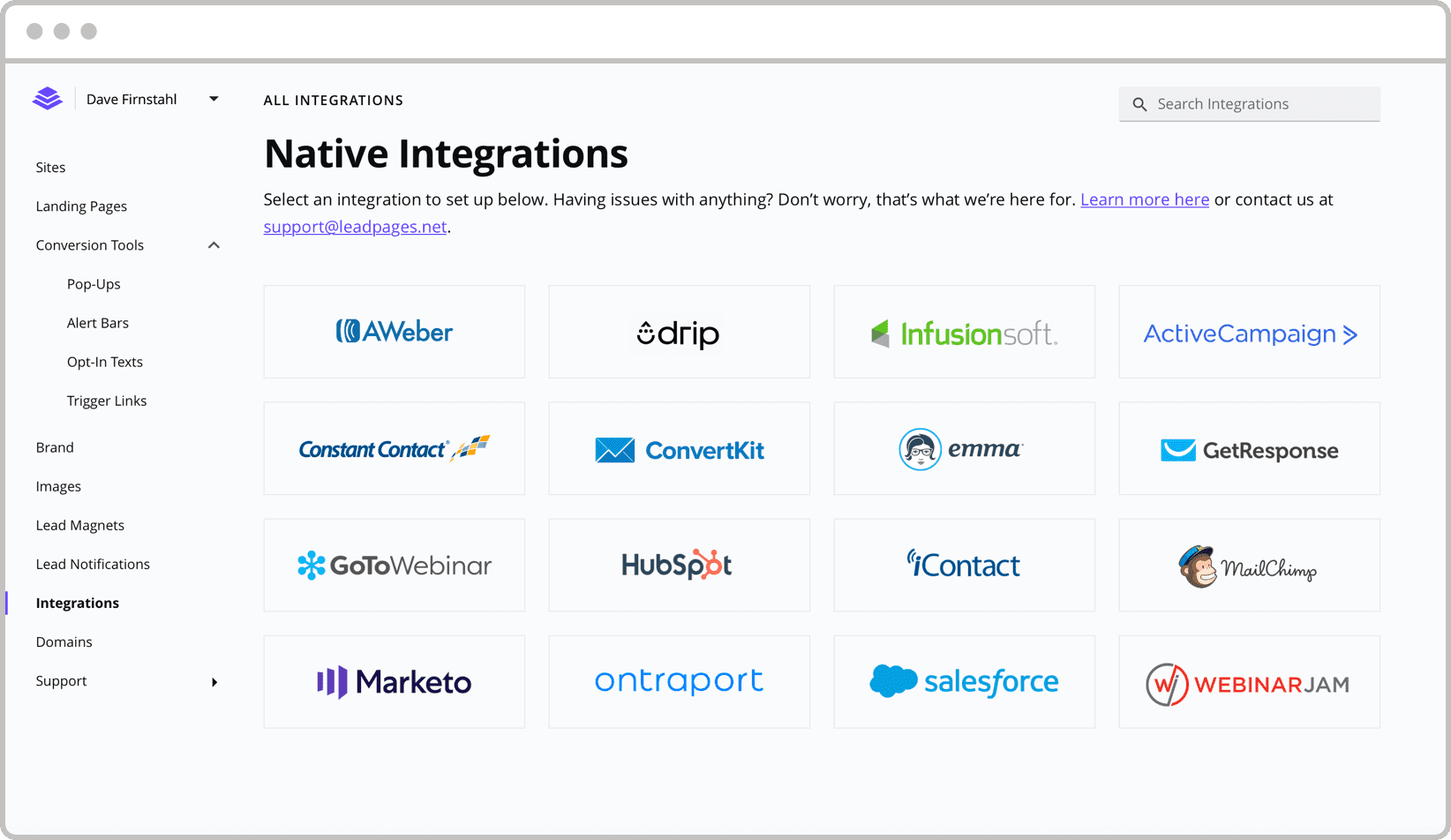Click the Learn more here link

pyautogui.click(x=1144, y=200)
